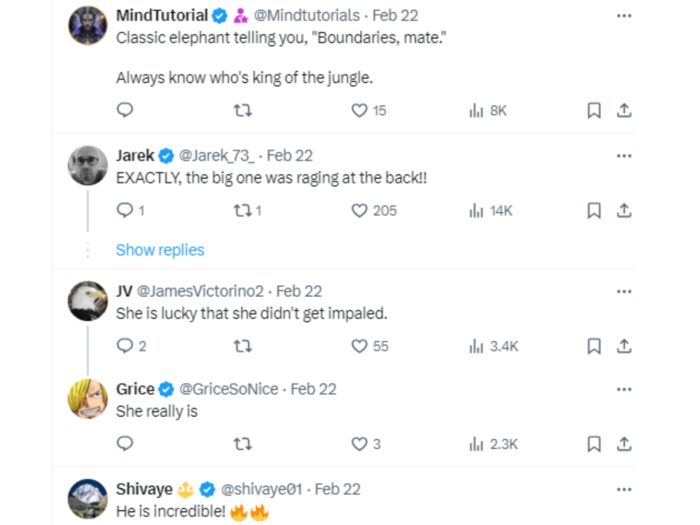Open Jarek's profile picture
Screen dimensions: 700x525
click(x=88, y=165)
